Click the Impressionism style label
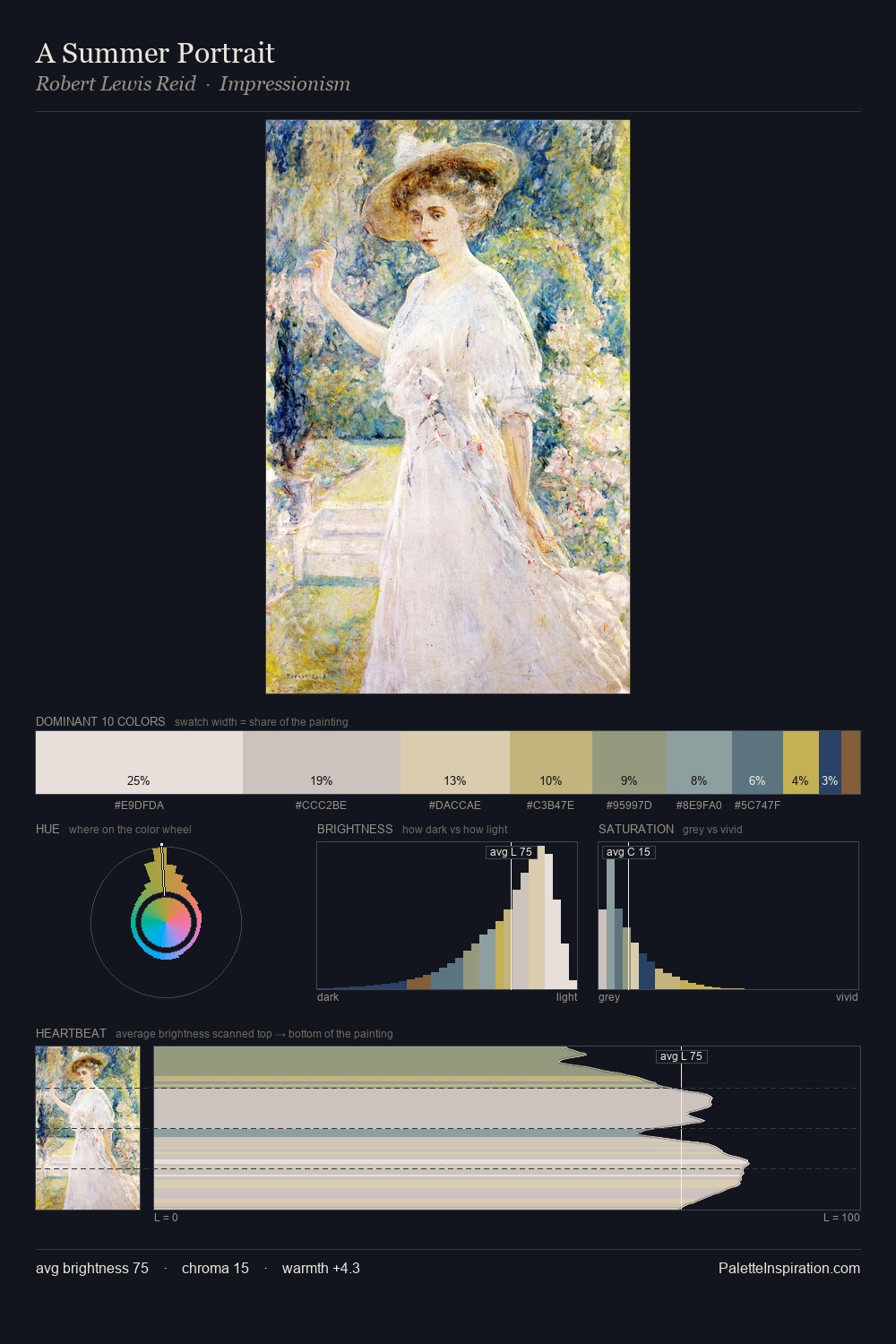This screenshot has width=896, height=1344. tap(285, 84)
